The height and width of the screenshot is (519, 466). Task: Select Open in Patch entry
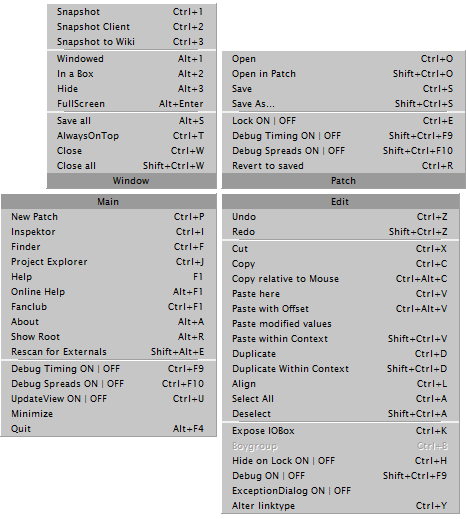coord(343,74)
